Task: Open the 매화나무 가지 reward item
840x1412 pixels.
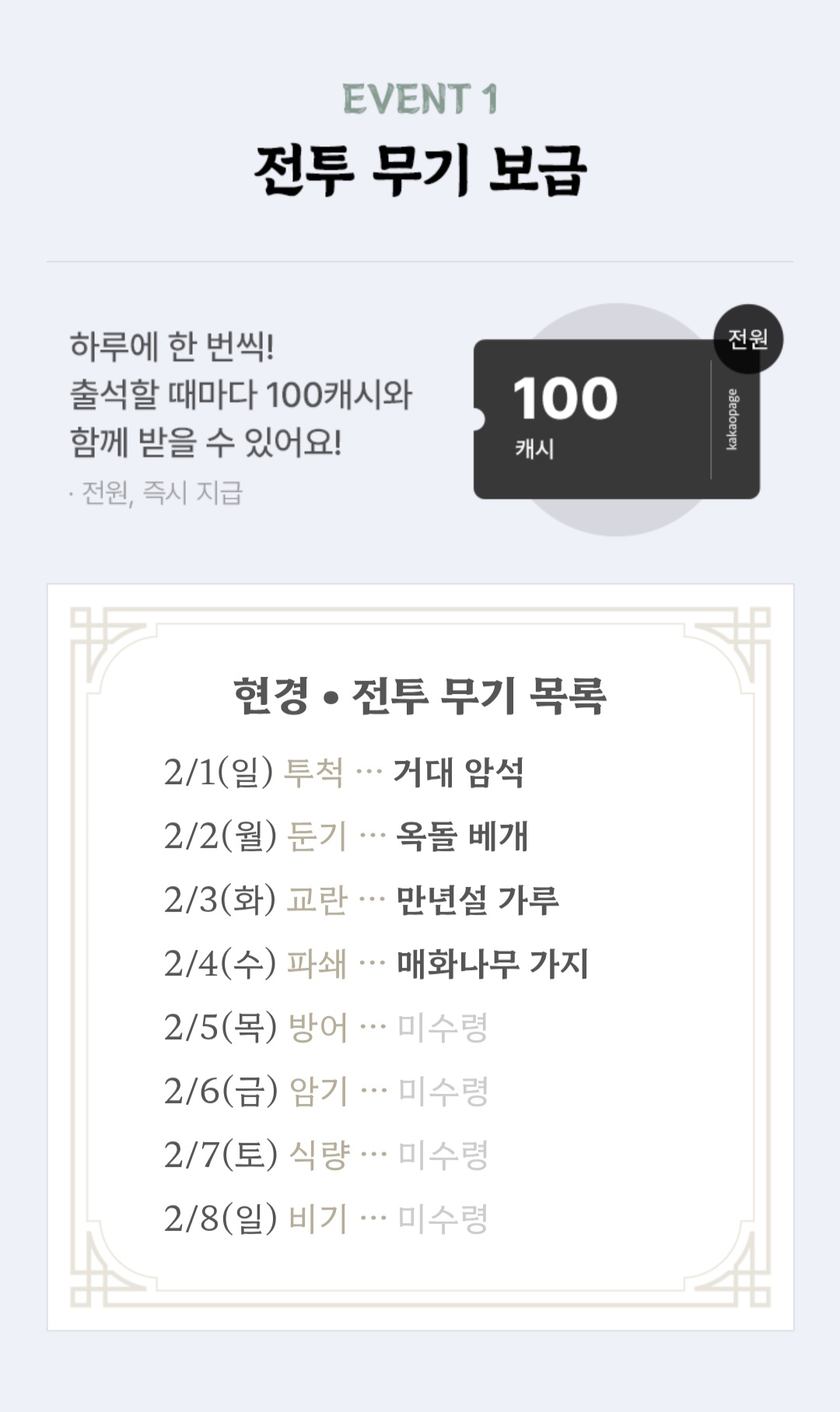Action: (492, 964)
